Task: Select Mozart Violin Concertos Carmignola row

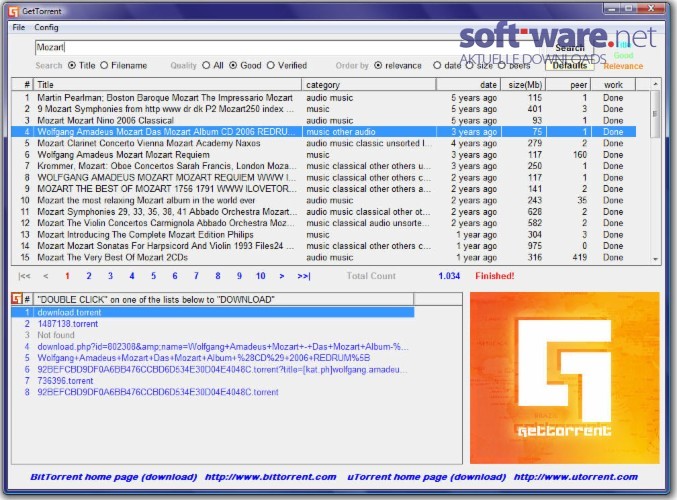Action: click(324, 223)
